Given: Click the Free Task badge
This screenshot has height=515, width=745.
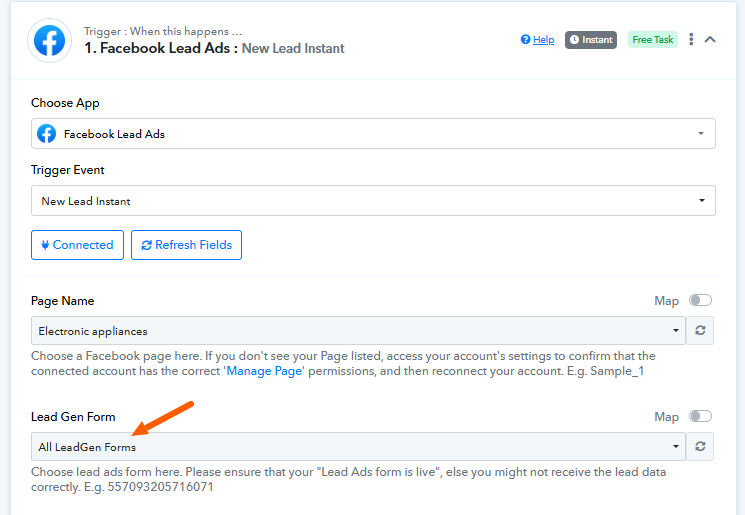Looking at the screenshot, I should tap(652, 40).
